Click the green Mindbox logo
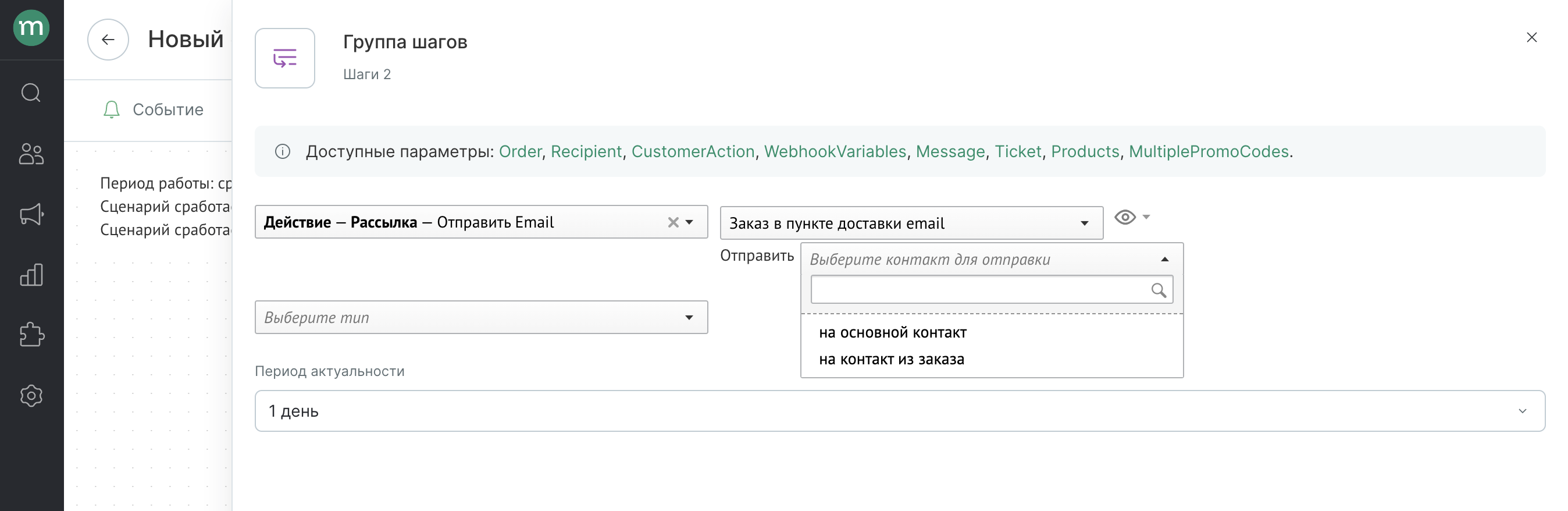This screenshot has height=511, width=1568. [31, 28]
